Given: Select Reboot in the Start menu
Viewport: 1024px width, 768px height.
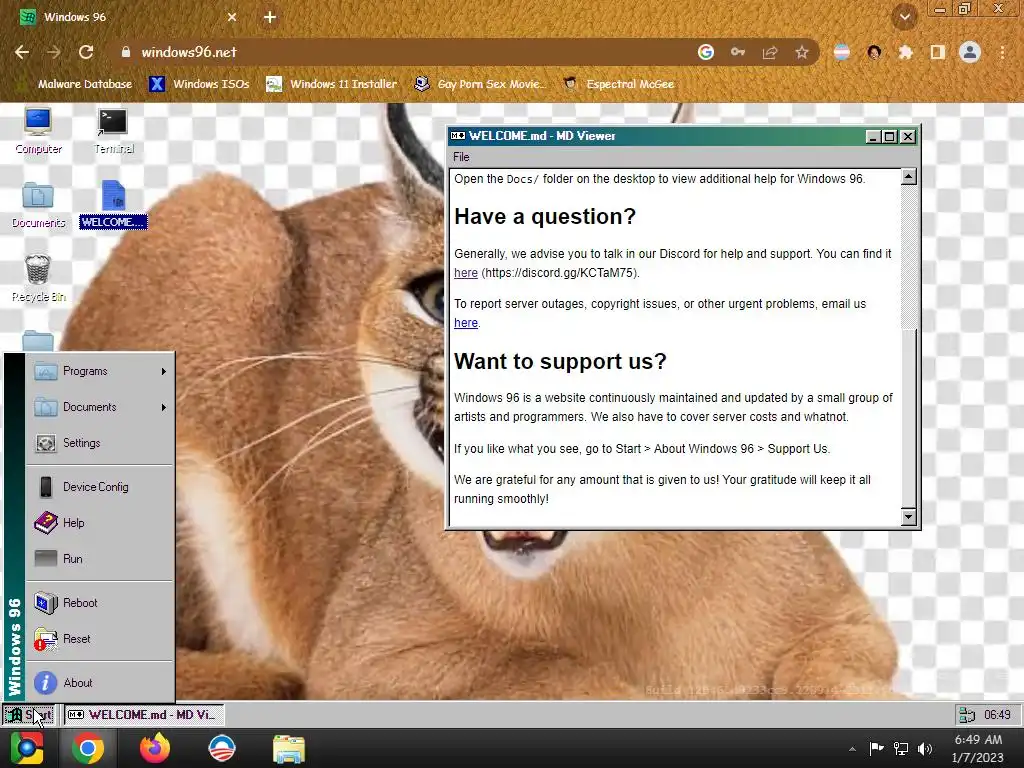Looking at the screenshot, I should click(100, 603).
